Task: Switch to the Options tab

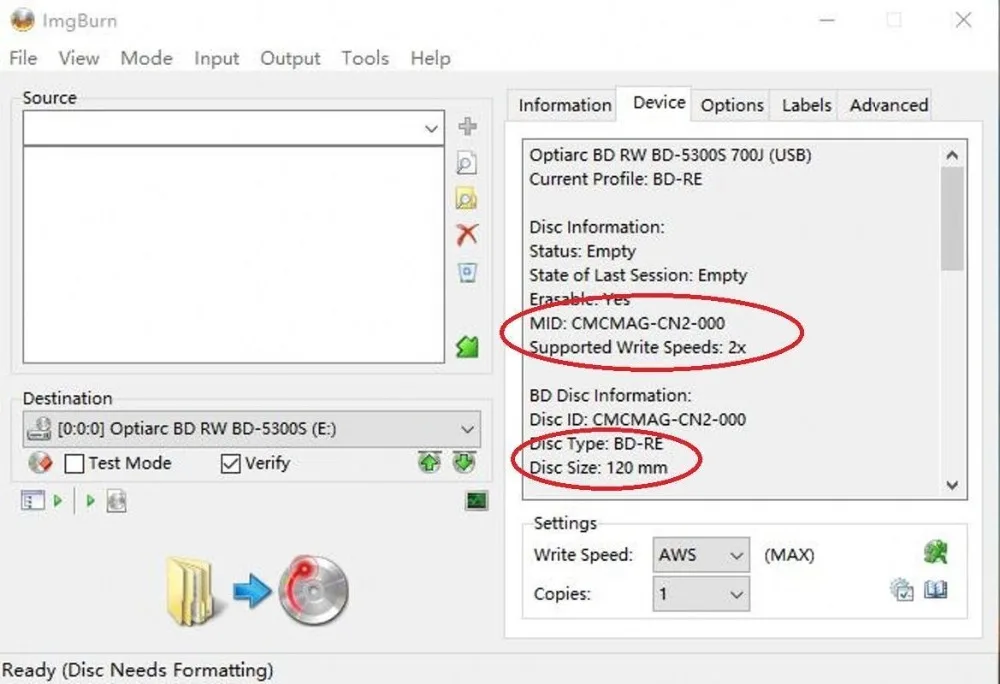Action: pos(732,105)
